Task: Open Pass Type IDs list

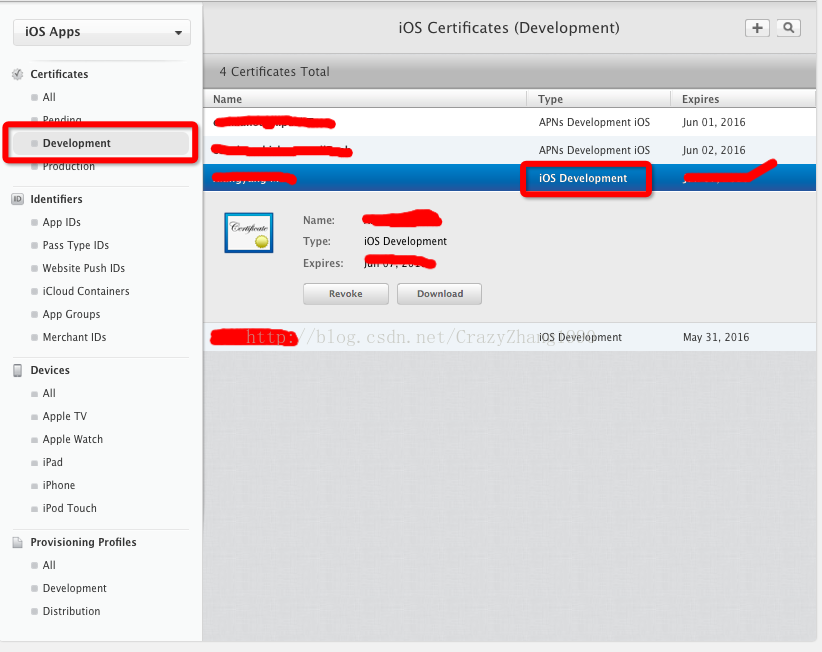Action: point(75,245)
